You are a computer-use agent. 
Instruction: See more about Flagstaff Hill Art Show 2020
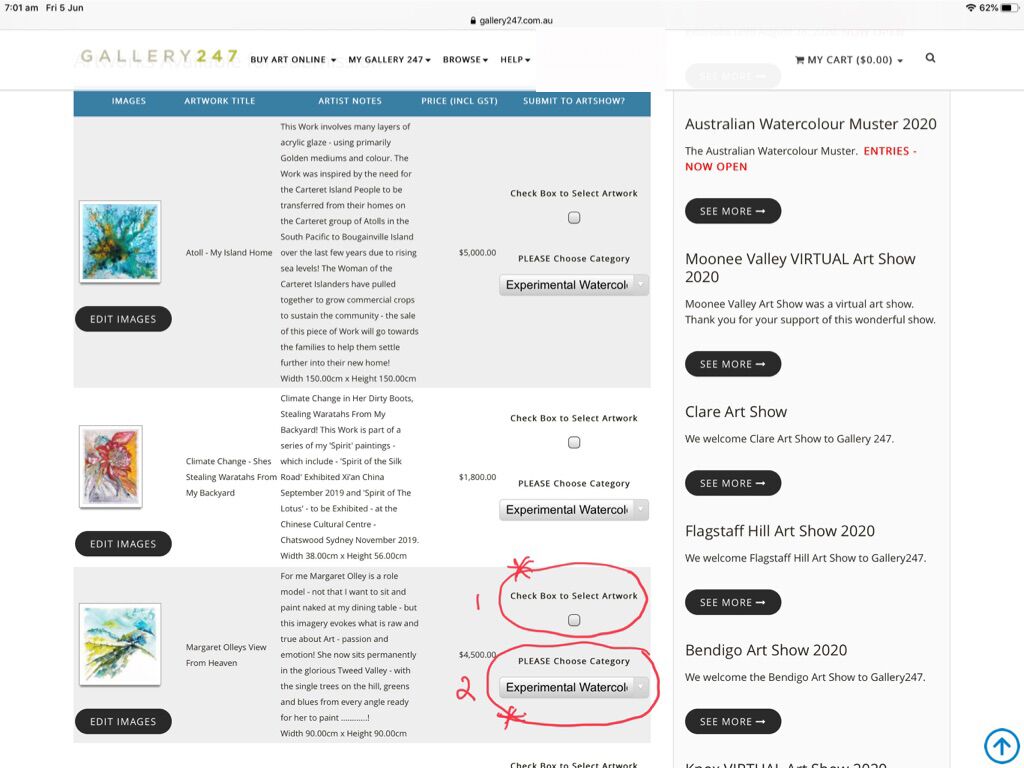coord(733,602)
